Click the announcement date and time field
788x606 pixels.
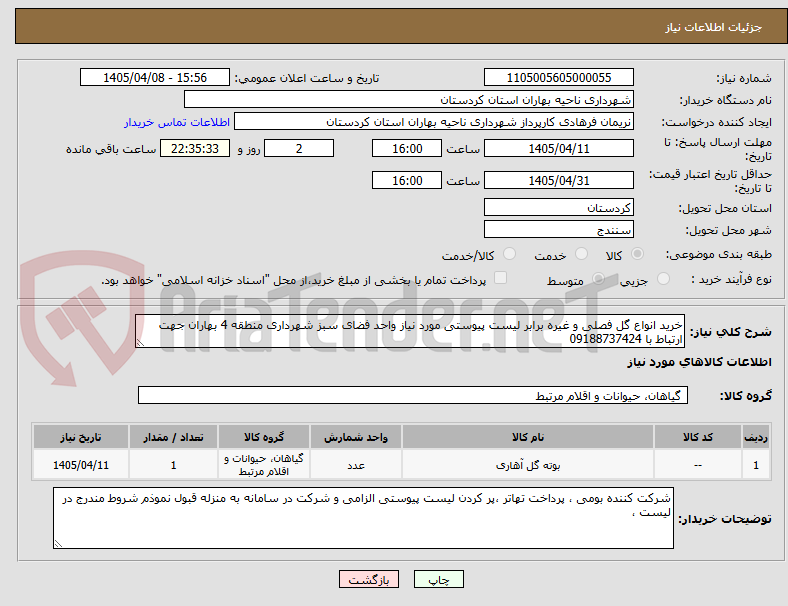155,77
